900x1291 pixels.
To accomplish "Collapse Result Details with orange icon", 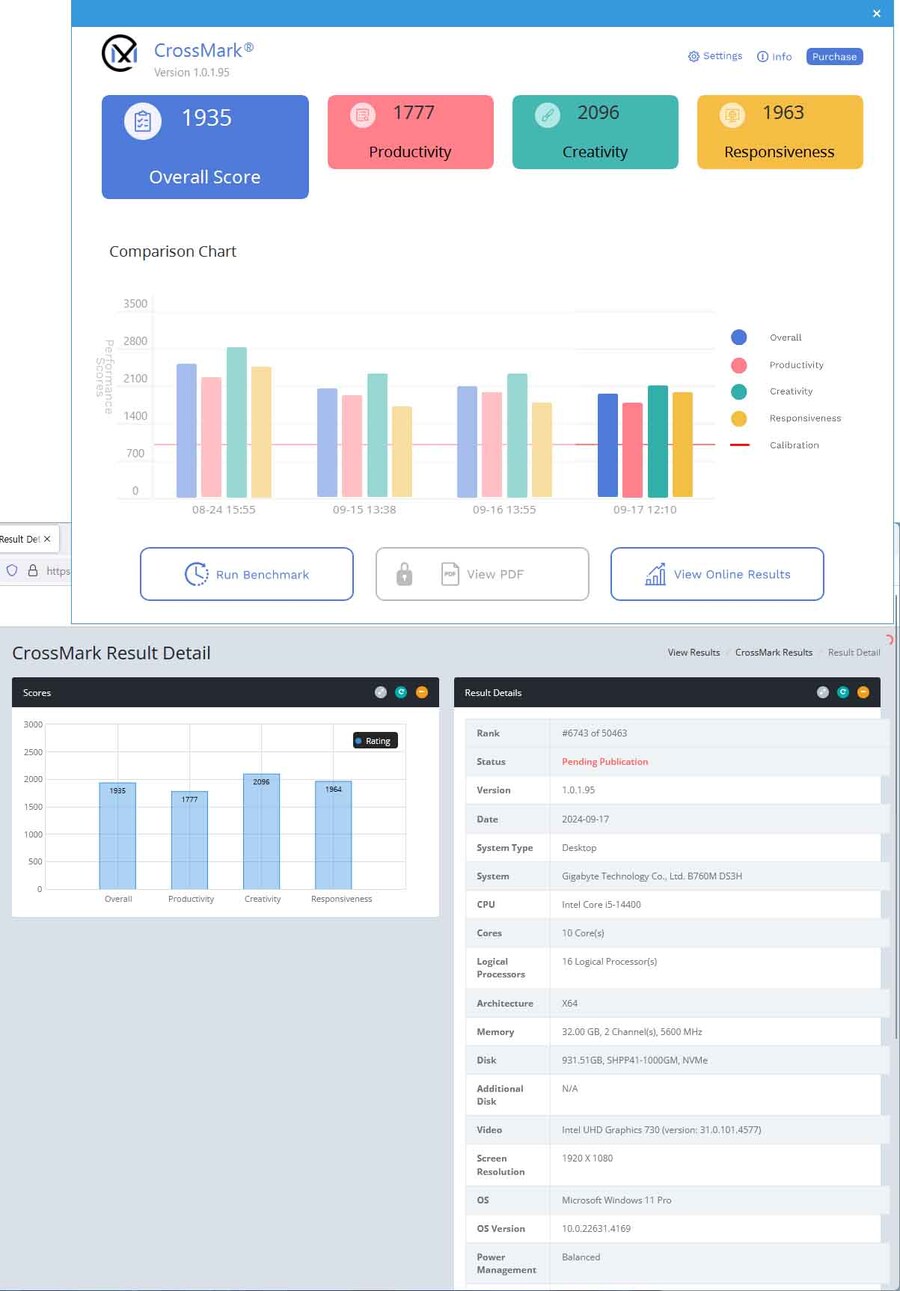I will coord(863,692).
